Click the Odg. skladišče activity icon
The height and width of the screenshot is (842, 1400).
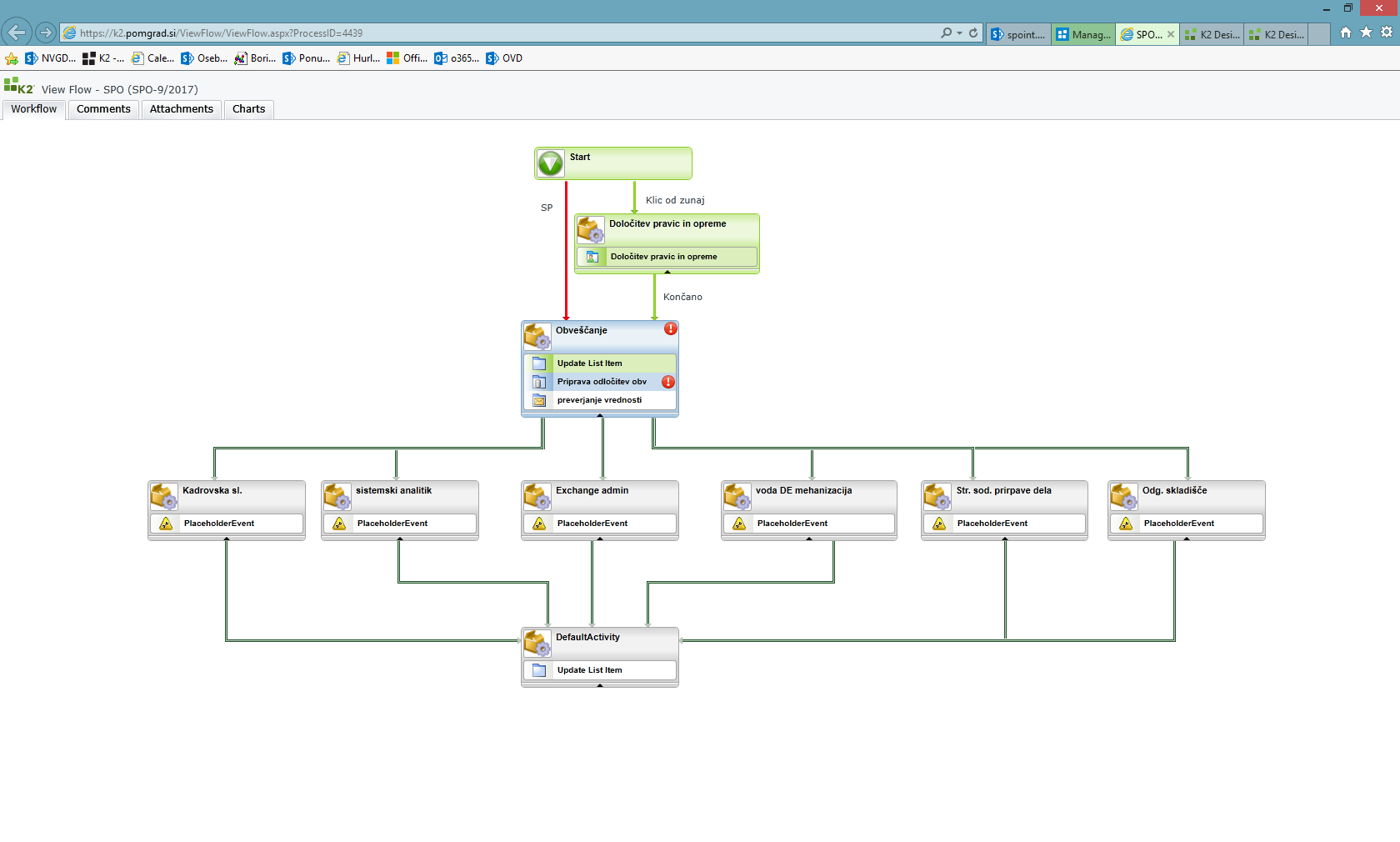tap(1123, 496)
